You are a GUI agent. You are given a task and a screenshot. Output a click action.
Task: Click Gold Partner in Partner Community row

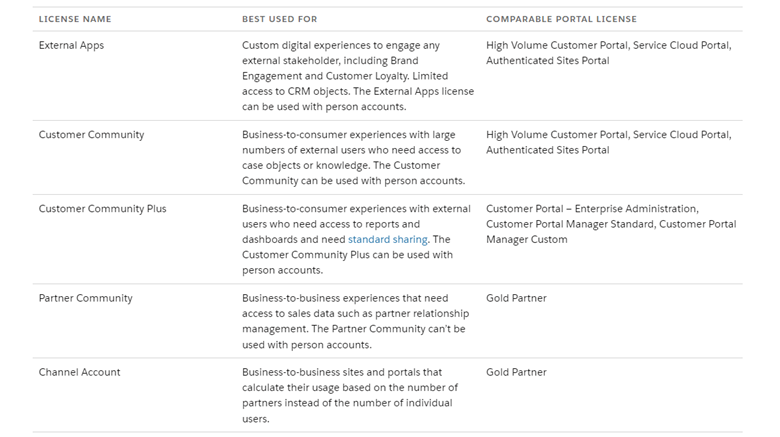pos(516,298)
